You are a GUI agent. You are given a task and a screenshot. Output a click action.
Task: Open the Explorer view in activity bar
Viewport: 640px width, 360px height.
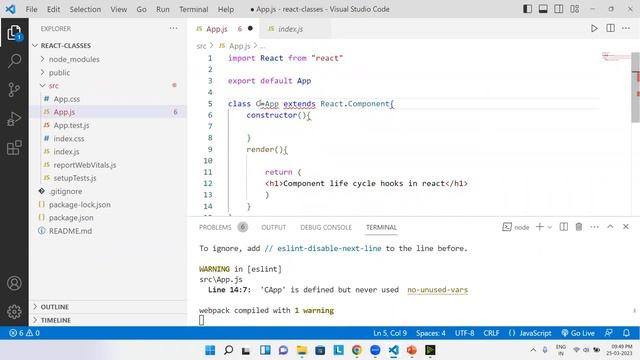click(x=14, y=33)
